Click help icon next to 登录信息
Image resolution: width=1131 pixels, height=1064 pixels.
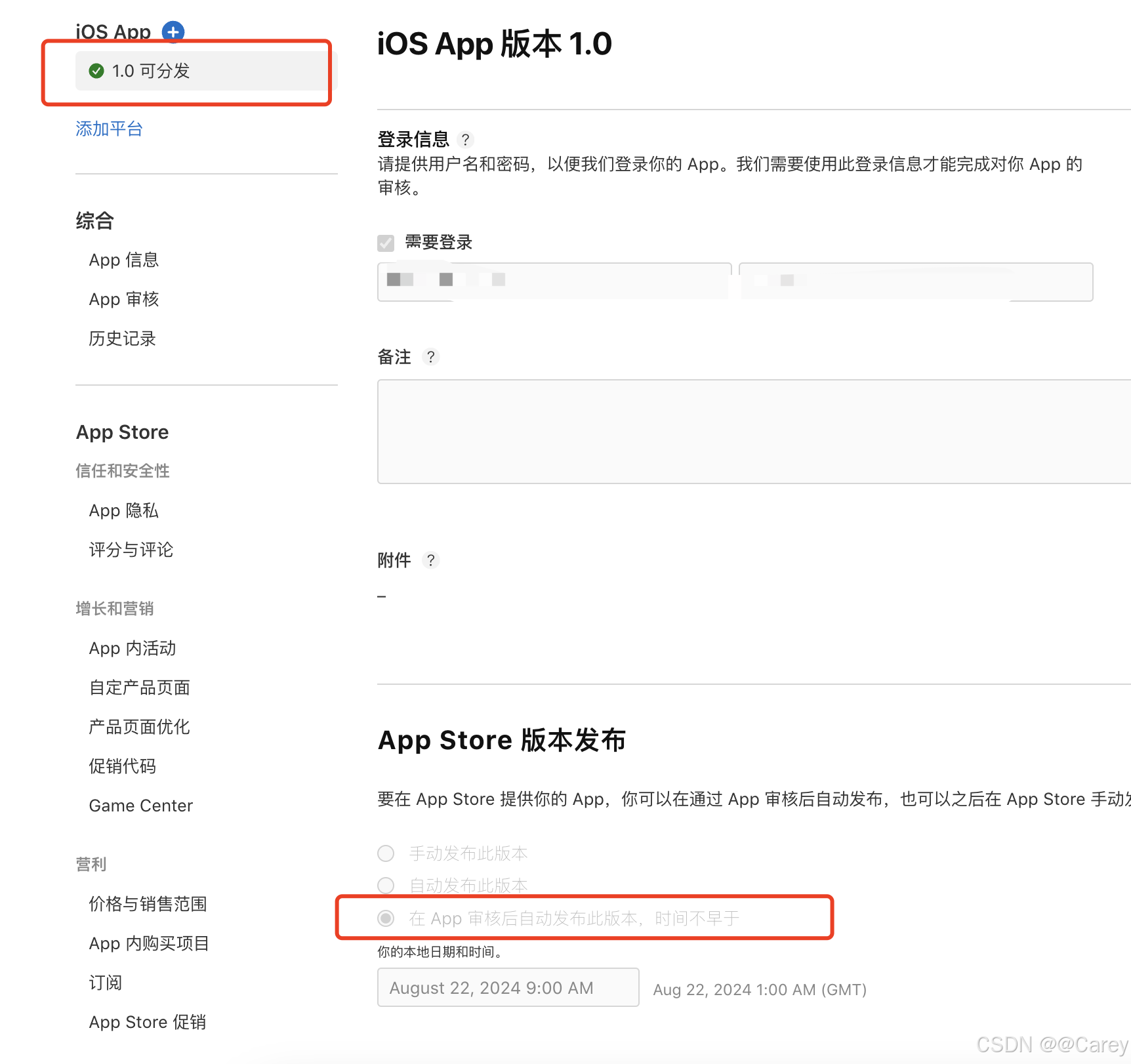[x=465, y=140]
